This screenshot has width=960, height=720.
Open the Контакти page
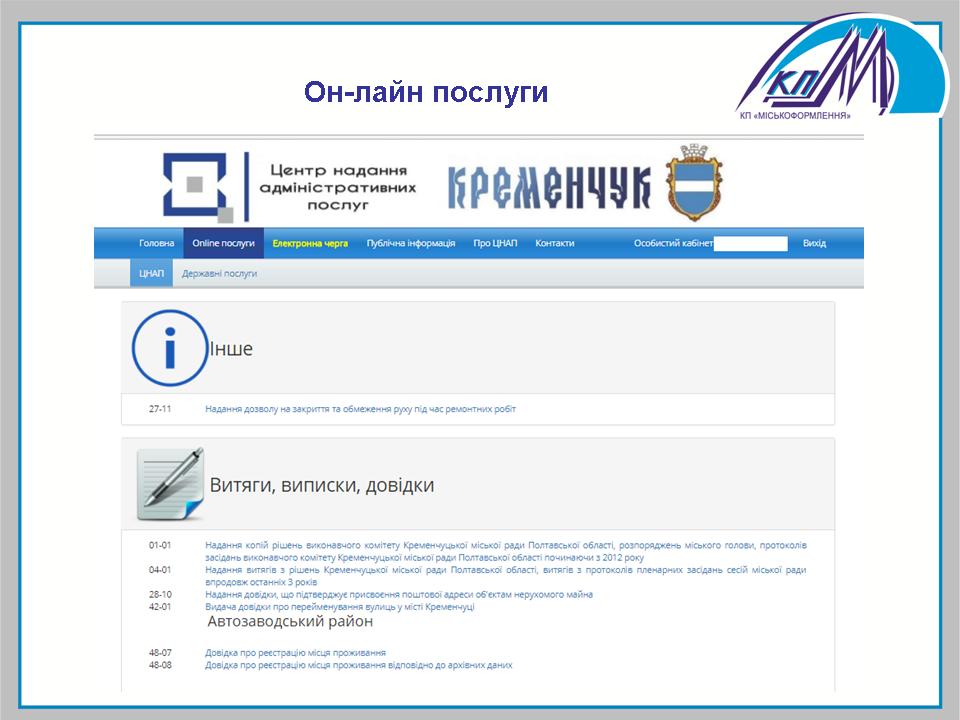555,243
